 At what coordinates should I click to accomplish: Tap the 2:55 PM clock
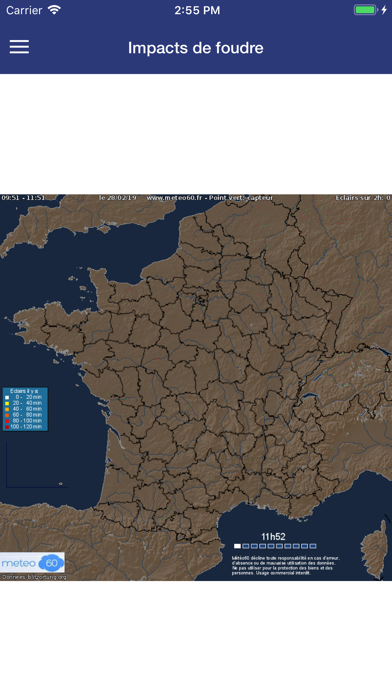(197, 10)
